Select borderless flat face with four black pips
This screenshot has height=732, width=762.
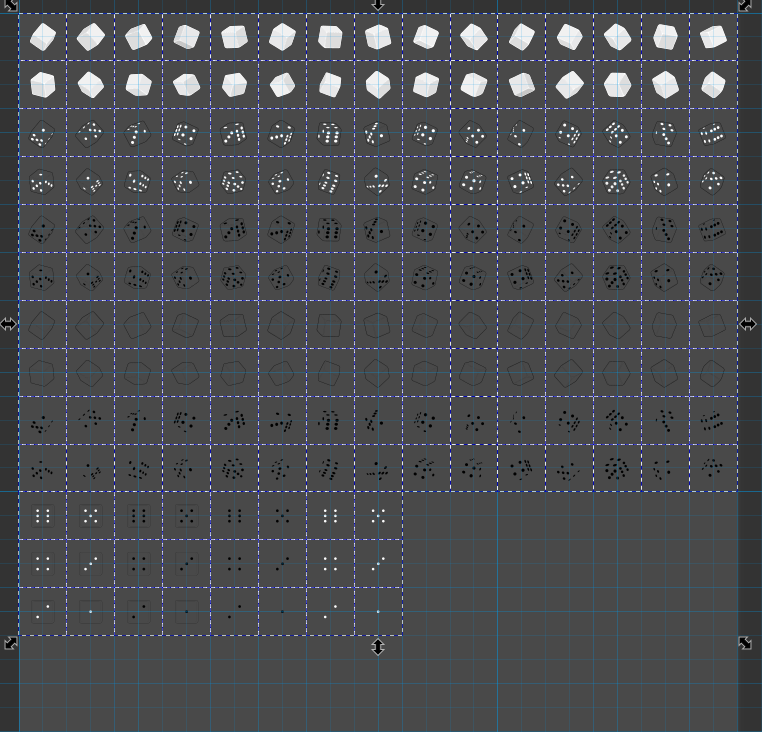coord(234,564)
